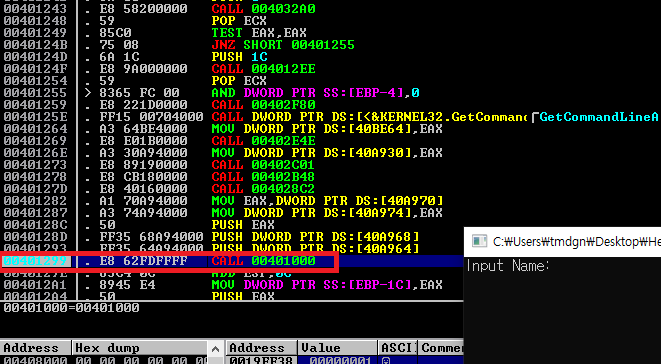Select row at address 00401243
The width and height of the screenshot is (661, 364).
coord(232,8)
